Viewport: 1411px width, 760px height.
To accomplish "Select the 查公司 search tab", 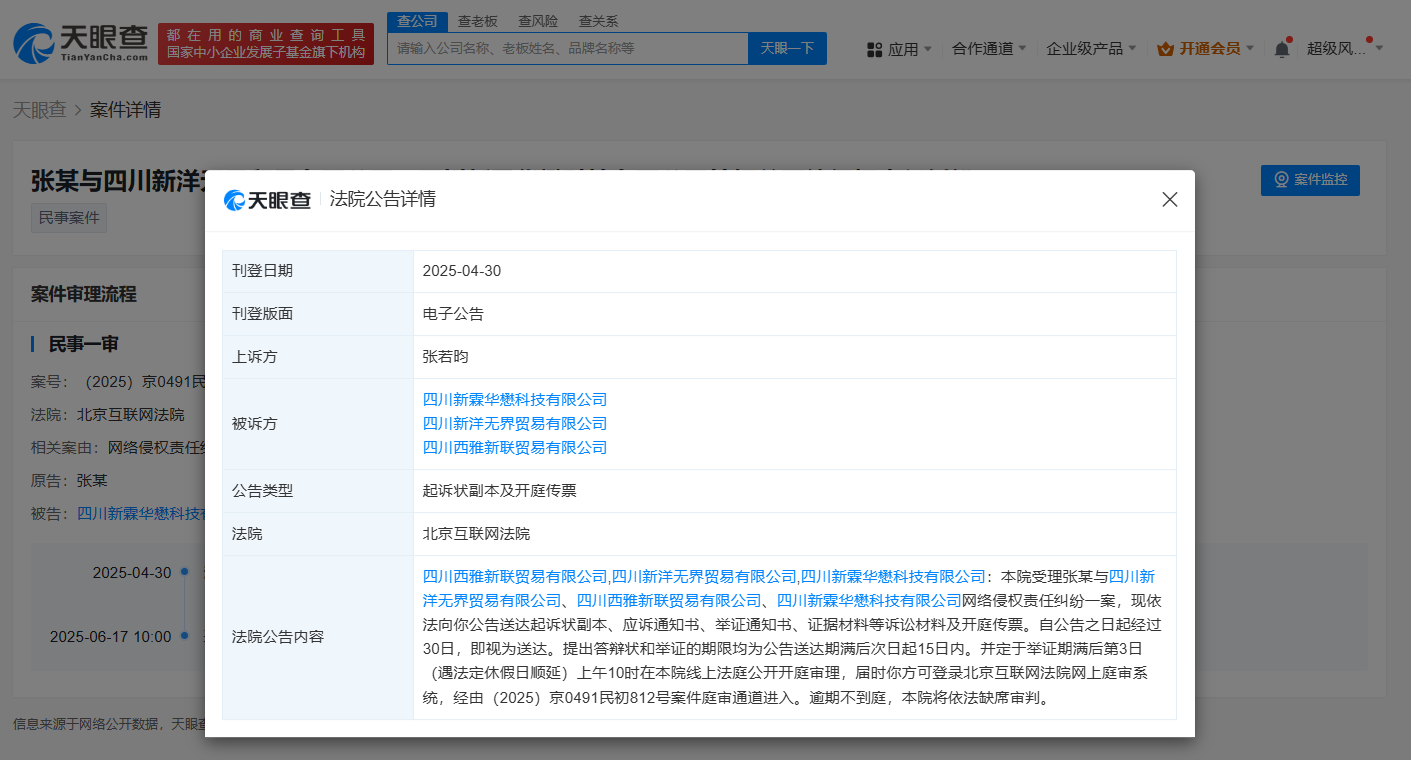I will coord(417,21).
